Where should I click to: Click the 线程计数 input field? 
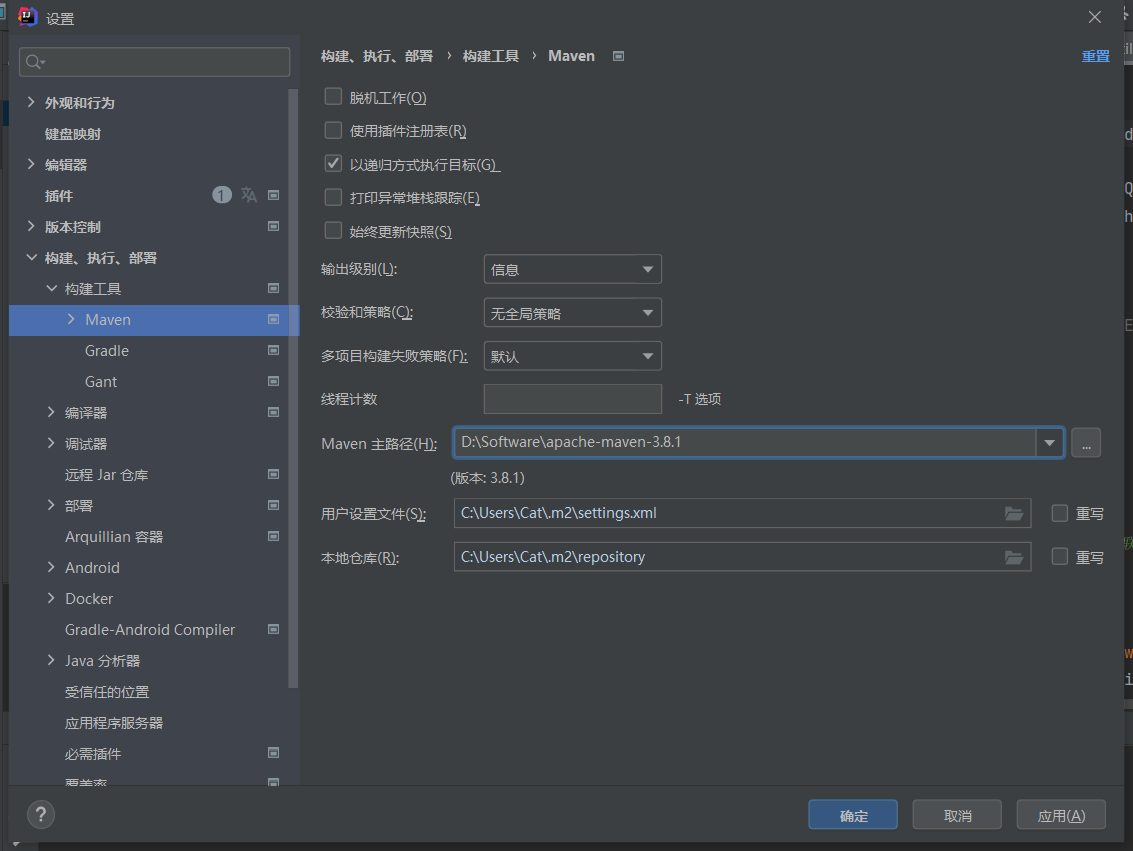[x=572, y=399]
